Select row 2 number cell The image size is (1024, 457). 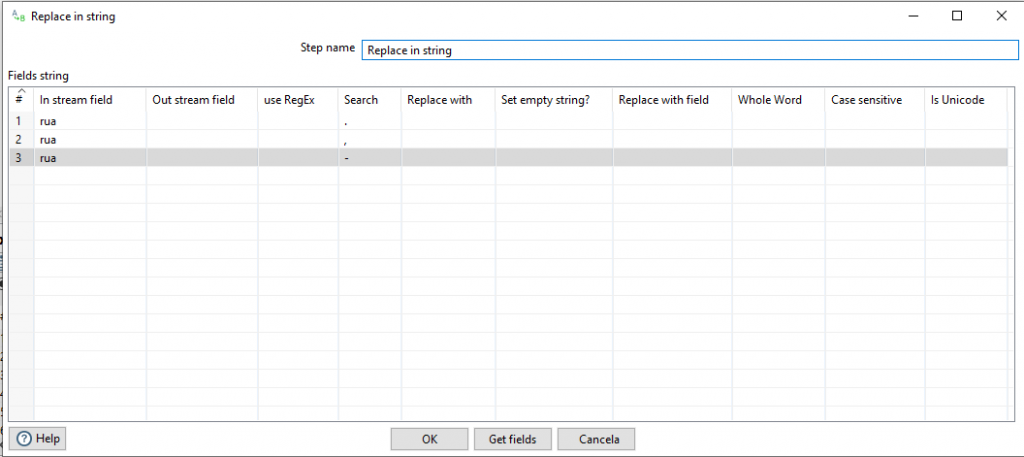click(x=22, y=139)
